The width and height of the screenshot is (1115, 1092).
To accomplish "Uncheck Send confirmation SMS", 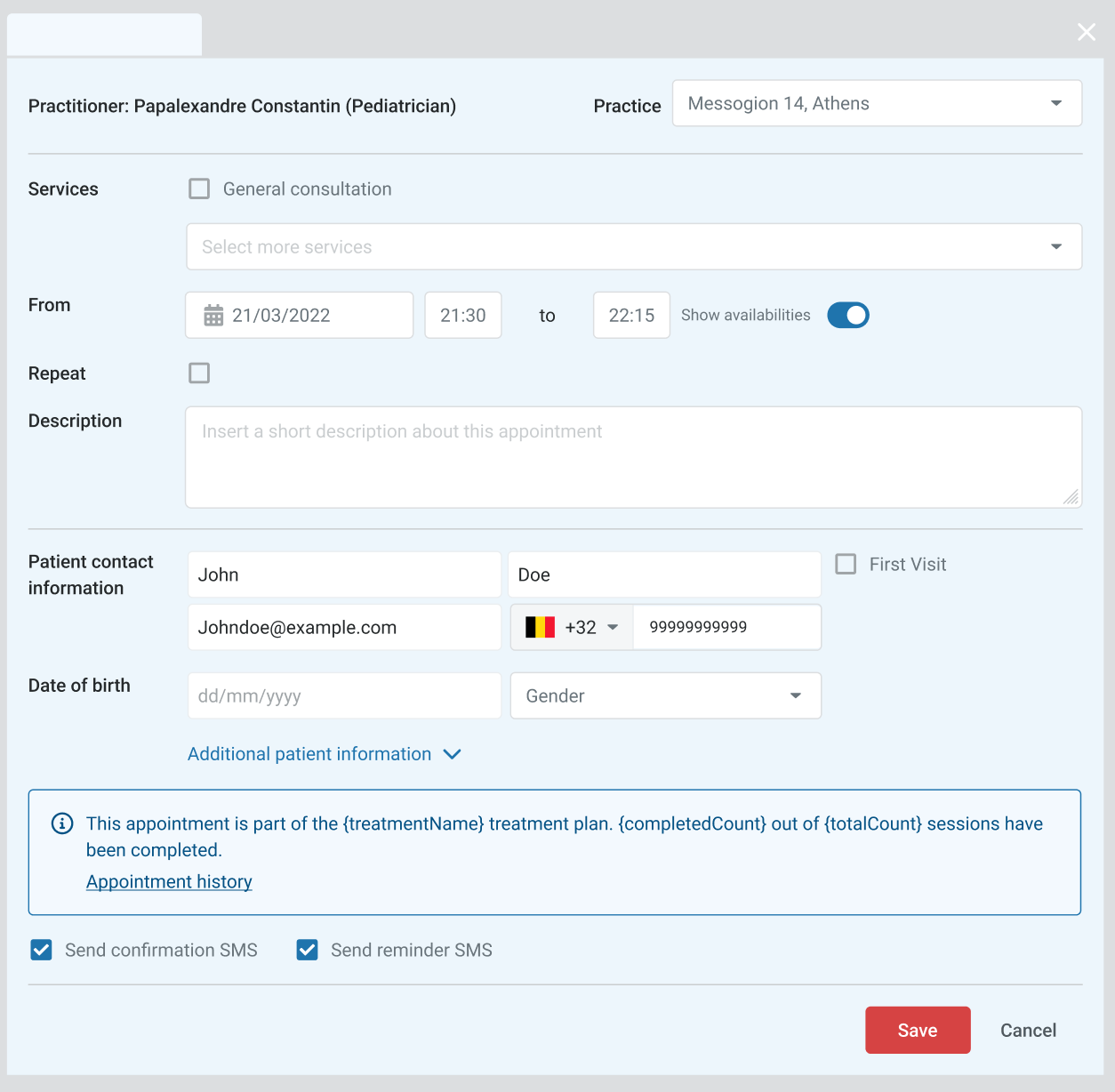I will [x=42, y=951].
